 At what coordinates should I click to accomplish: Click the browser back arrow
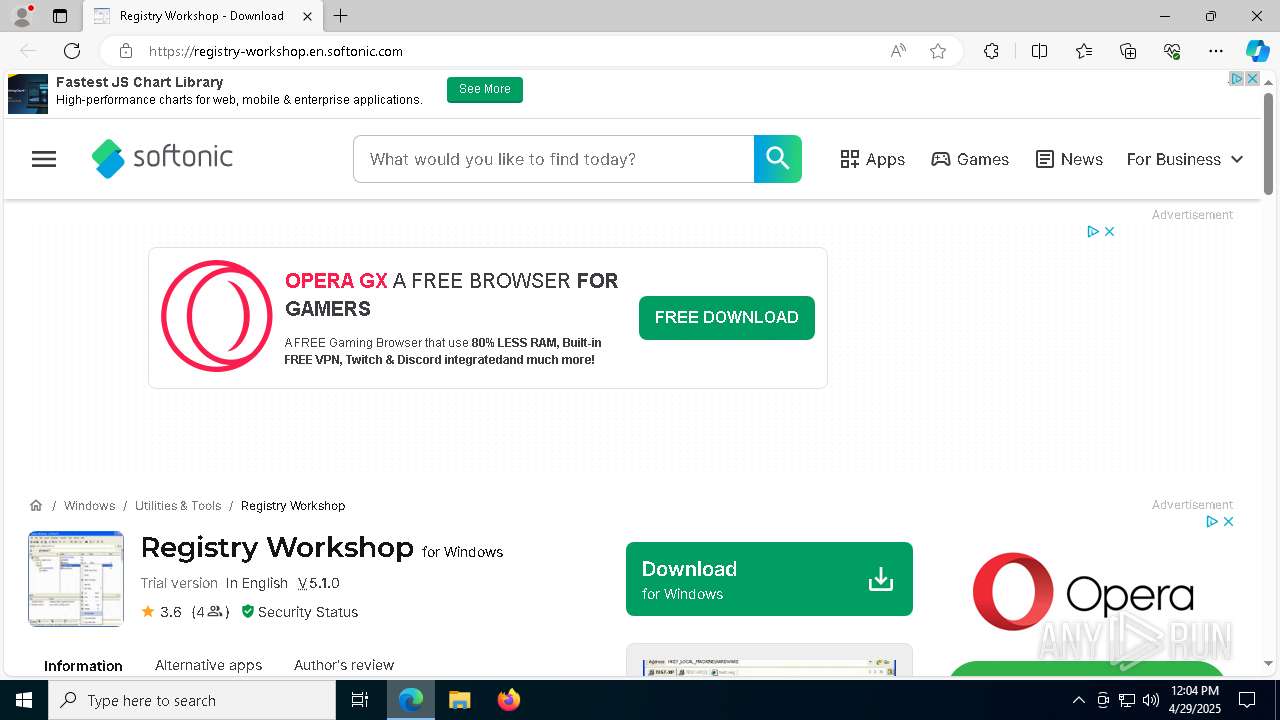(28, 51)
